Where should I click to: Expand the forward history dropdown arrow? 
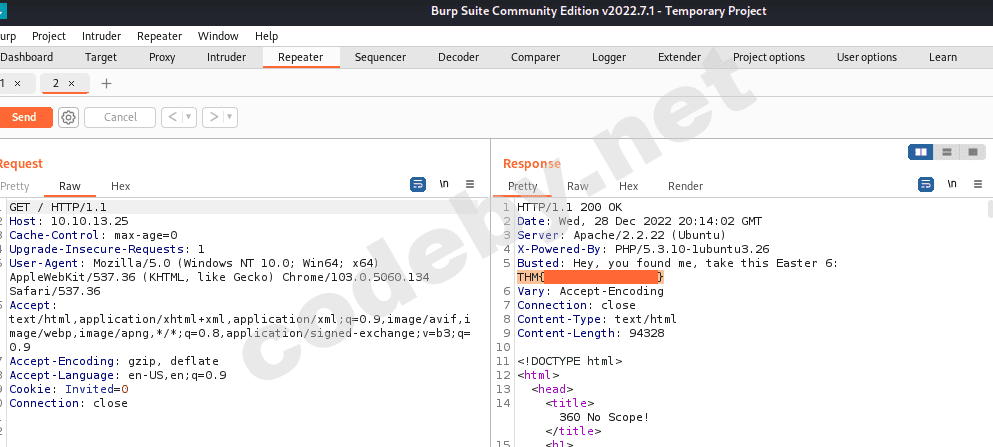click(231, 117)
